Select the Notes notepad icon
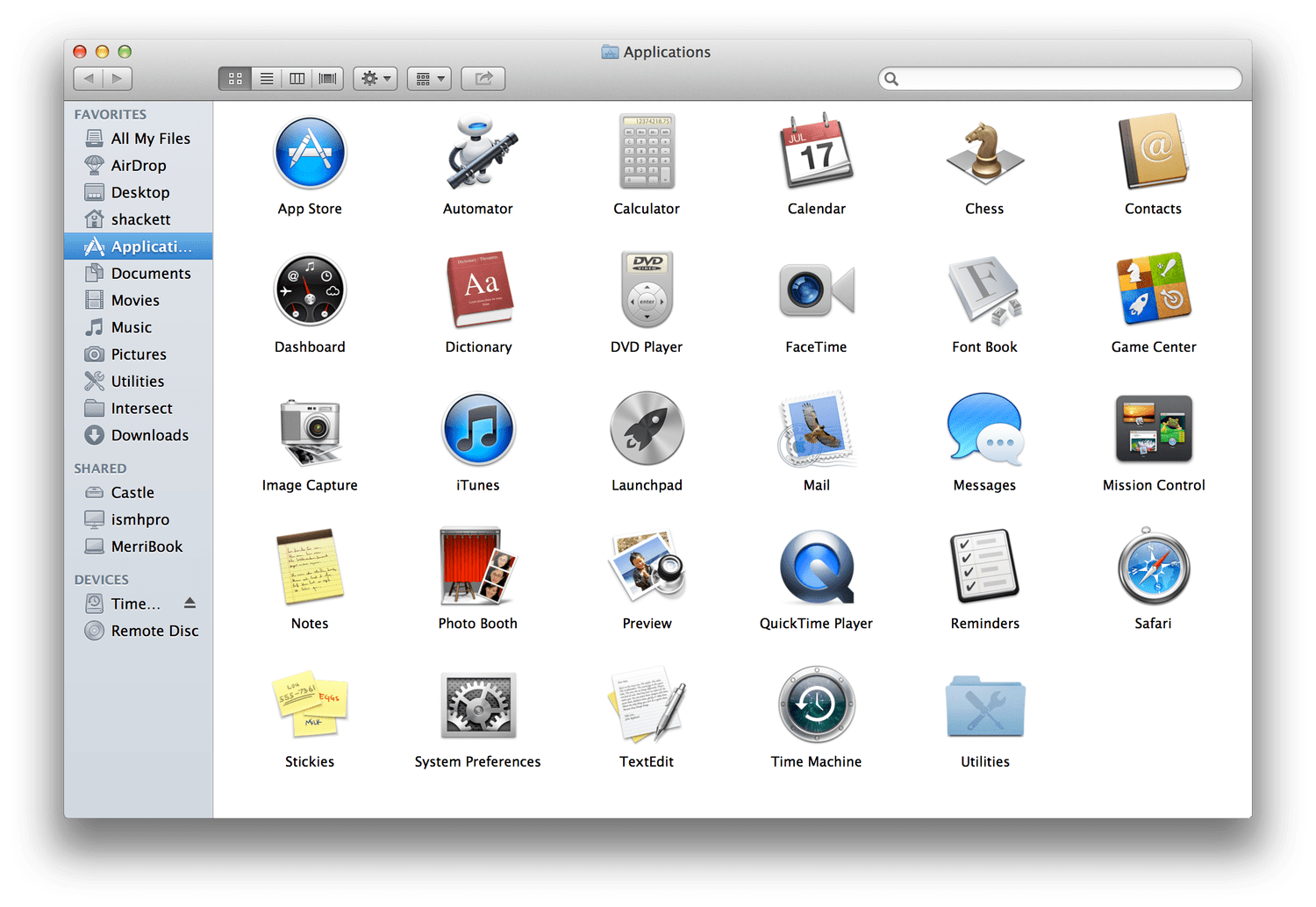1316x907 pixels. pyautogui.click(x=310, y=567)
